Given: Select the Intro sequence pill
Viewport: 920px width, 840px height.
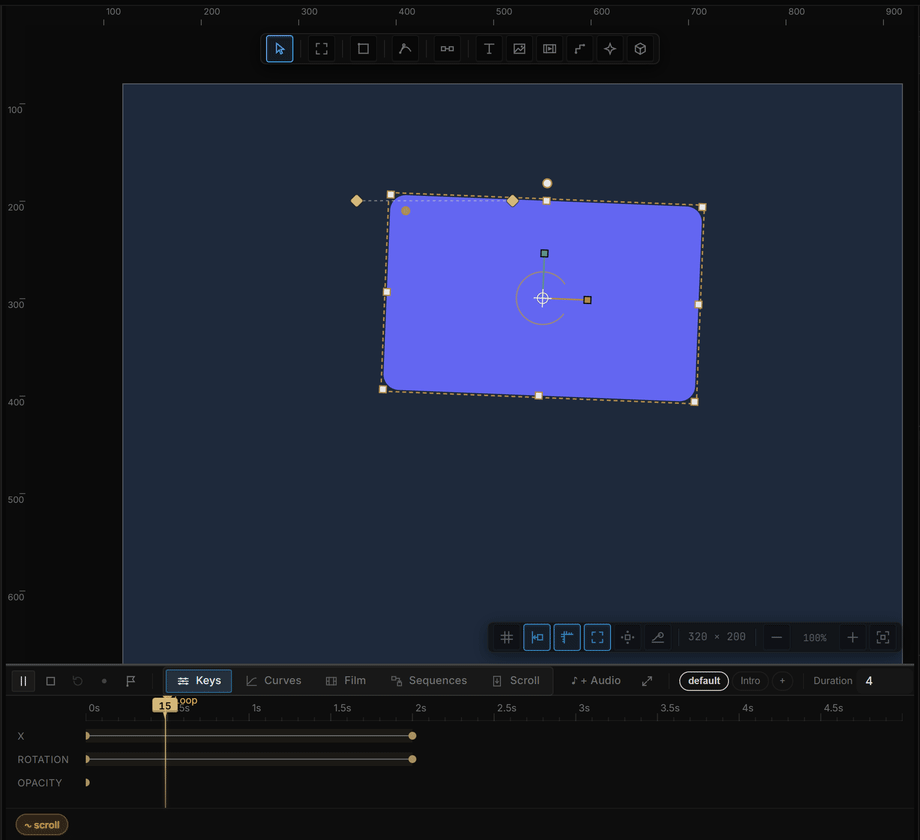Looking at the screenshot, I should click(750, 681).
